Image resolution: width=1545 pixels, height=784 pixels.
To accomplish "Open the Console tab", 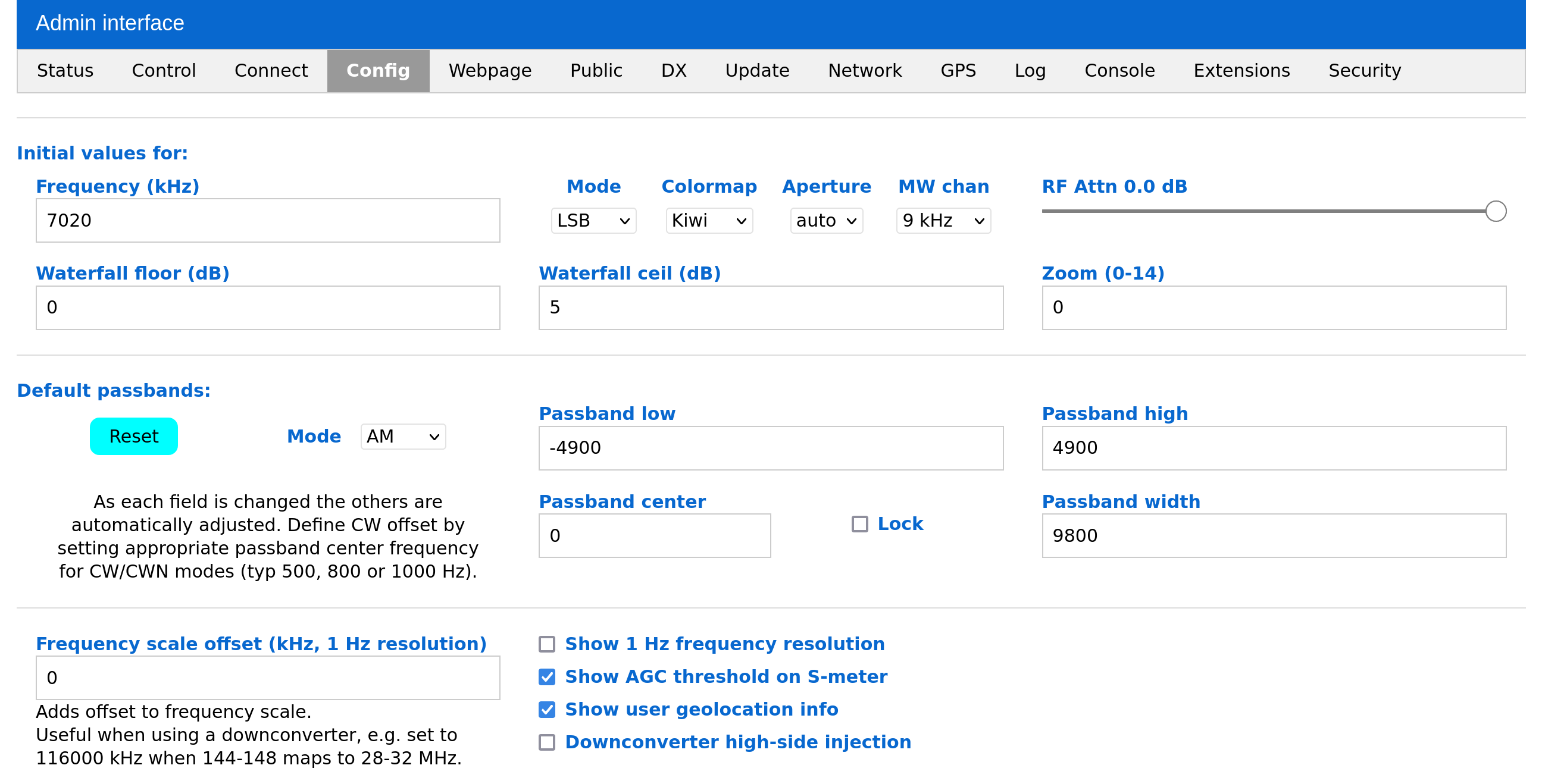I will 1119,71.
